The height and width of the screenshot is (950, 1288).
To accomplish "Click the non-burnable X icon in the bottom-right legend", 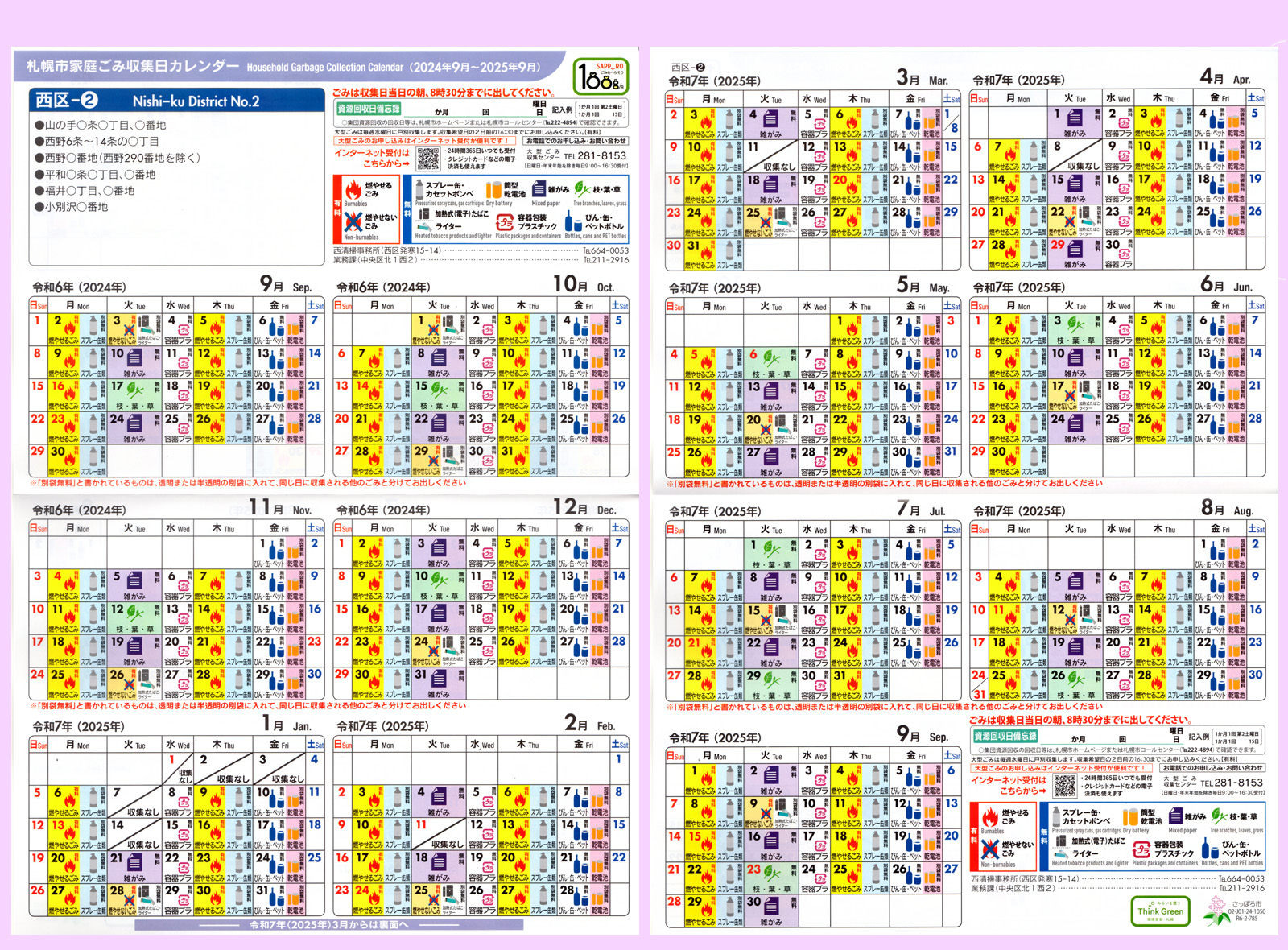I will point(990,849).
